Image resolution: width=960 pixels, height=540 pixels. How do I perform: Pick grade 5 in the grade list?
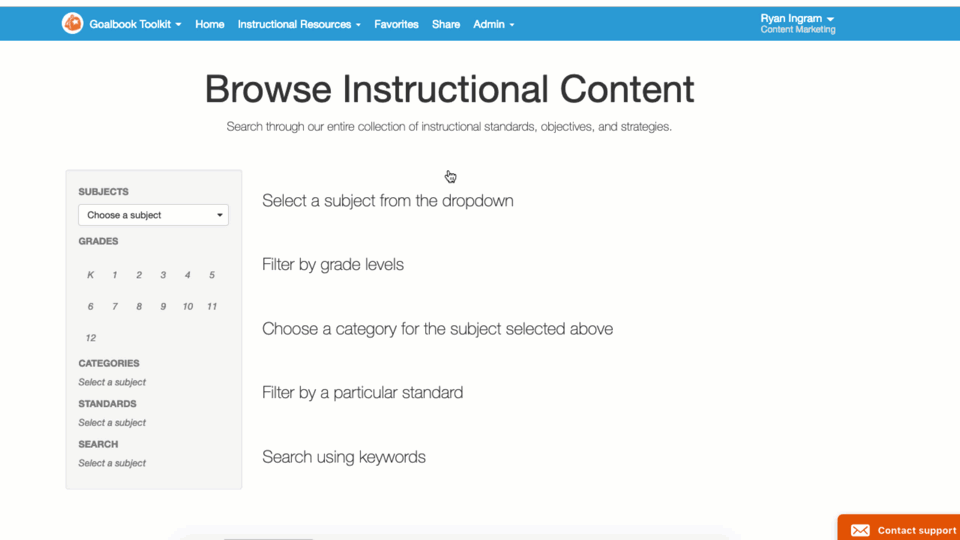point(212,275)
